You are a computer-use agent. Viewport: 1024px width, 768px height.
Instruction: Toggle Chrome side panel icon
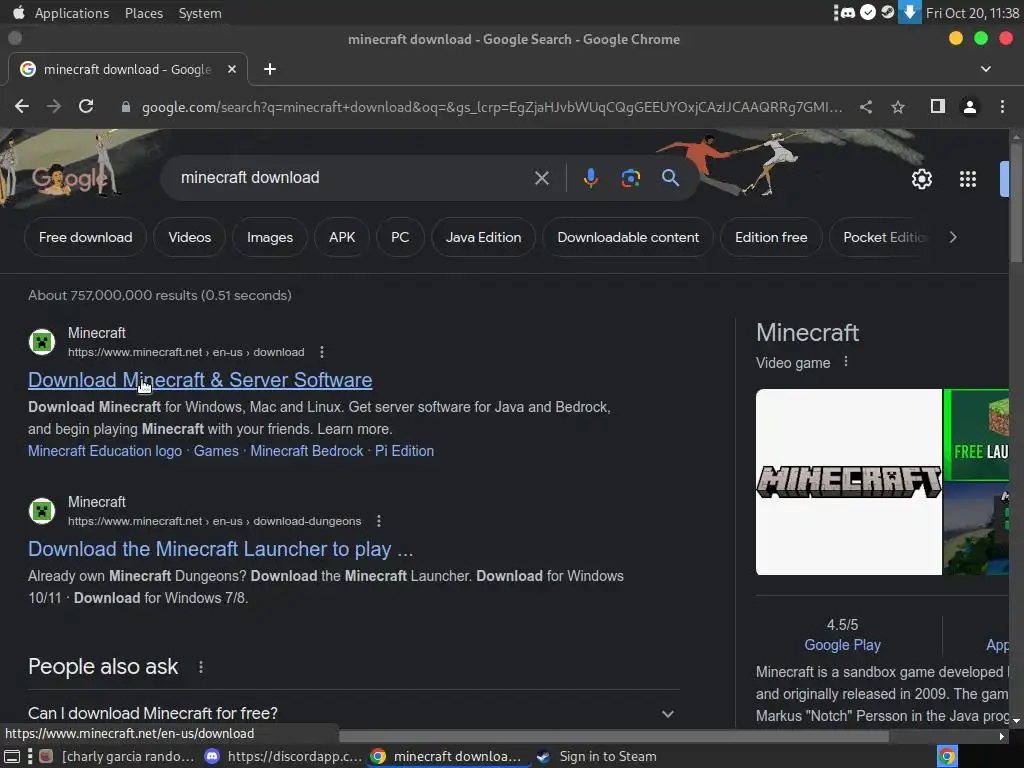(x=938, y=106)
